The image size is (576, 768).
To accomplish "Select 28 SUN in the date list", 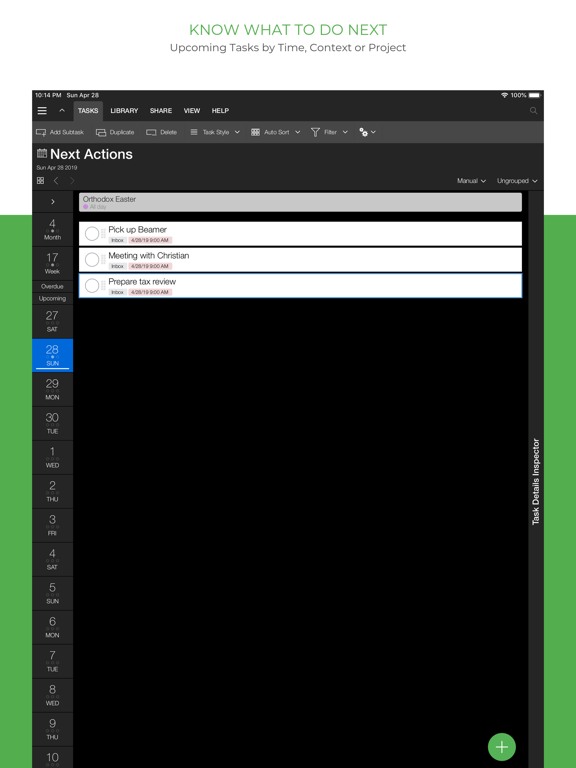I will click(x=52, y=355).
